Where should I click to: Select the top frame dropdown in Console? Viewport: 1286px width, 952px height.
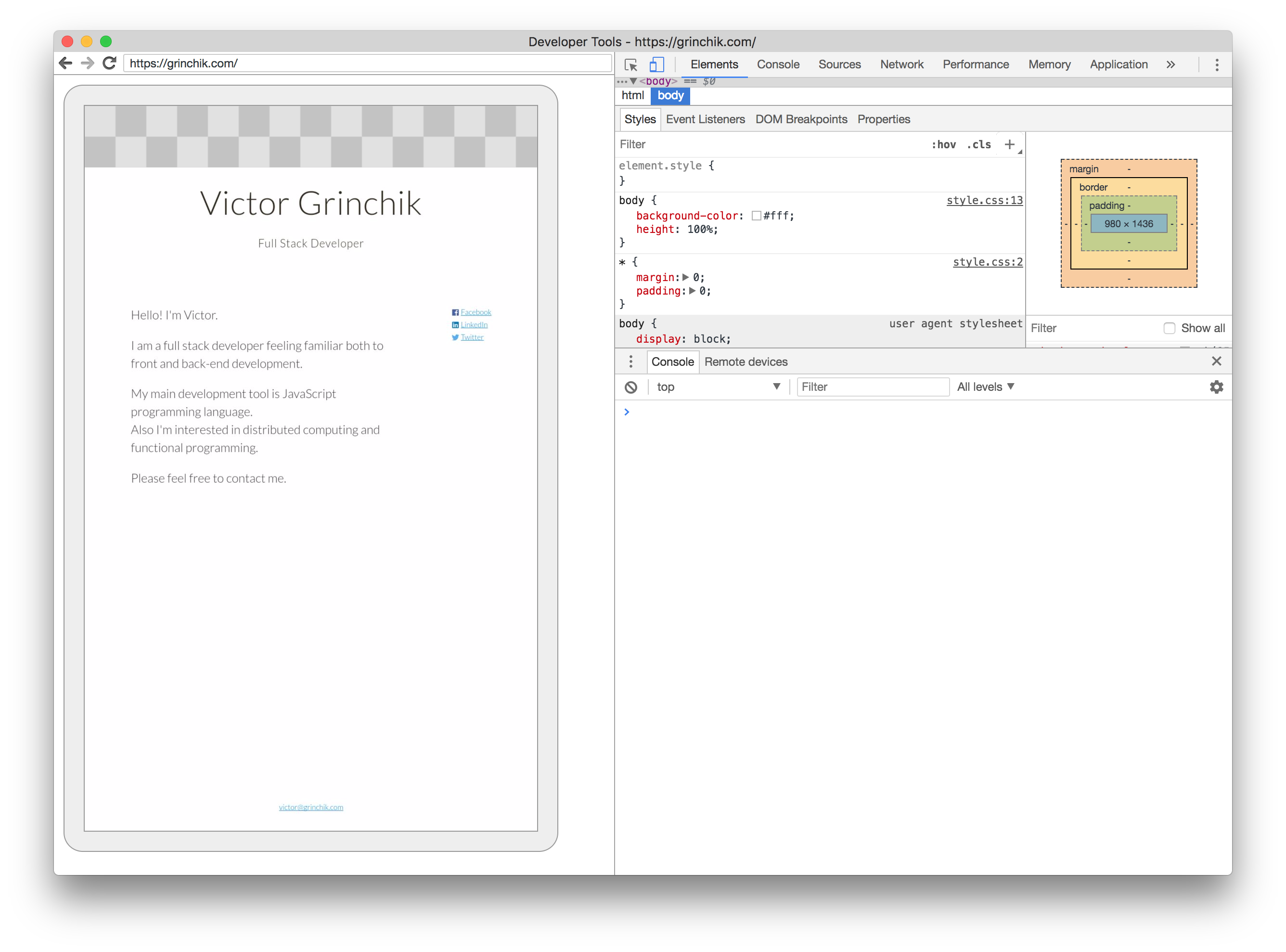715,388
